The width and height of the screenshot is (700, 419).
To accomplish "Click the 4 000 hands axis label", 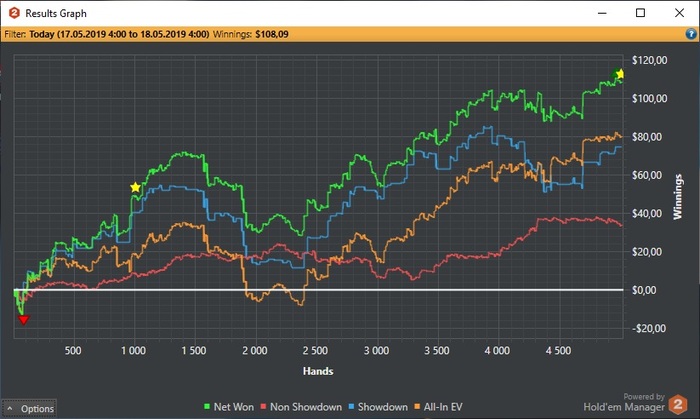I will pos(497,351).
